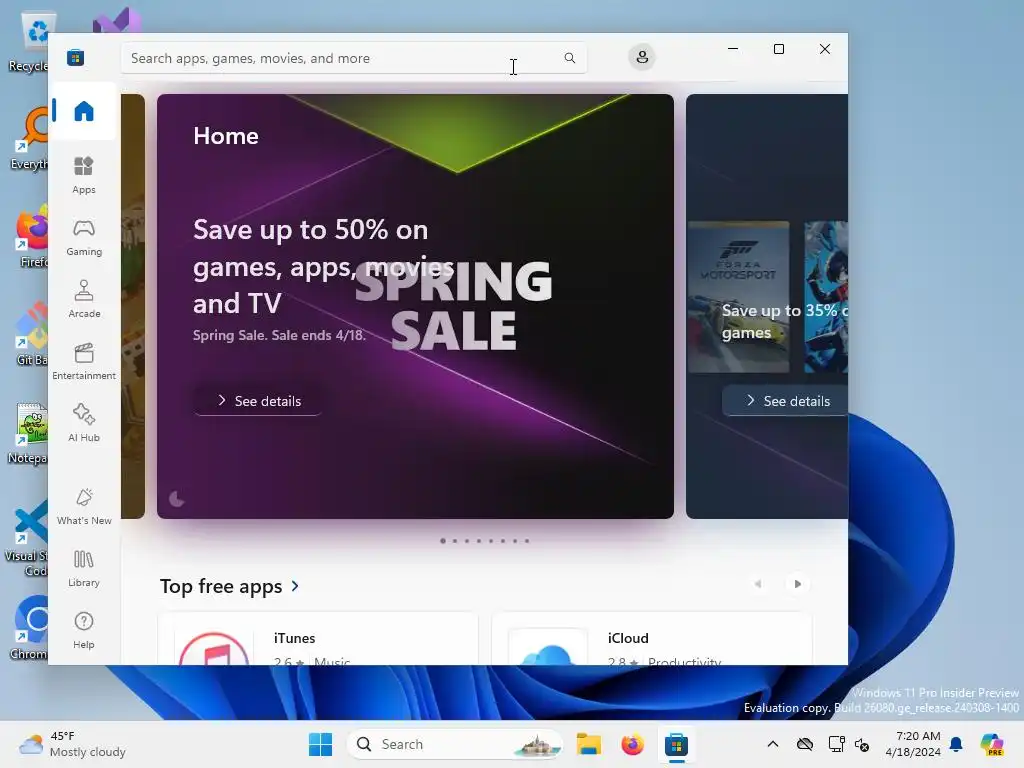Click the moon icon on Spring Sale banner

pos(176,500)
